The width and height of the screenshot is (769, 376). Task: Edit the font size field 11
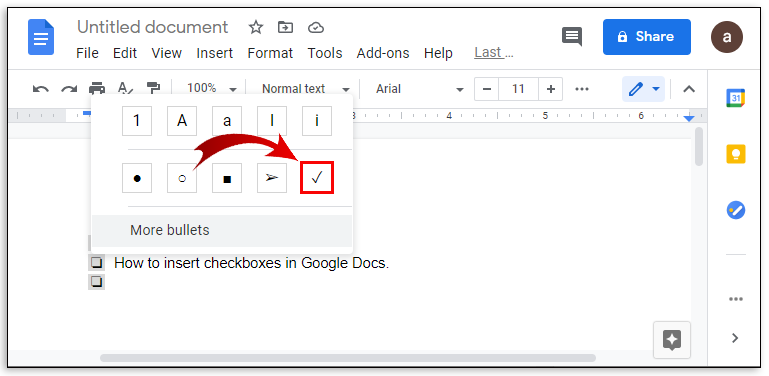pyautogui.click(x=518, y=89)
